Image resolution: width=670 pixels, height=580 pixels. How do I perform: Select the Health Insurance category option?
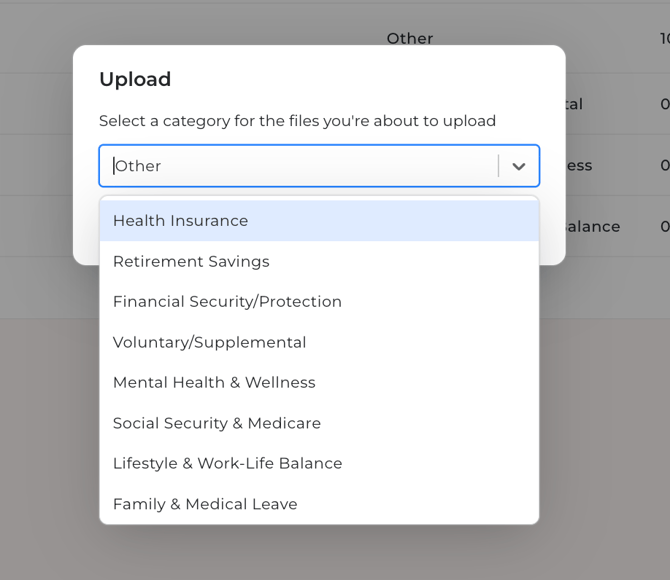point(180,221)
